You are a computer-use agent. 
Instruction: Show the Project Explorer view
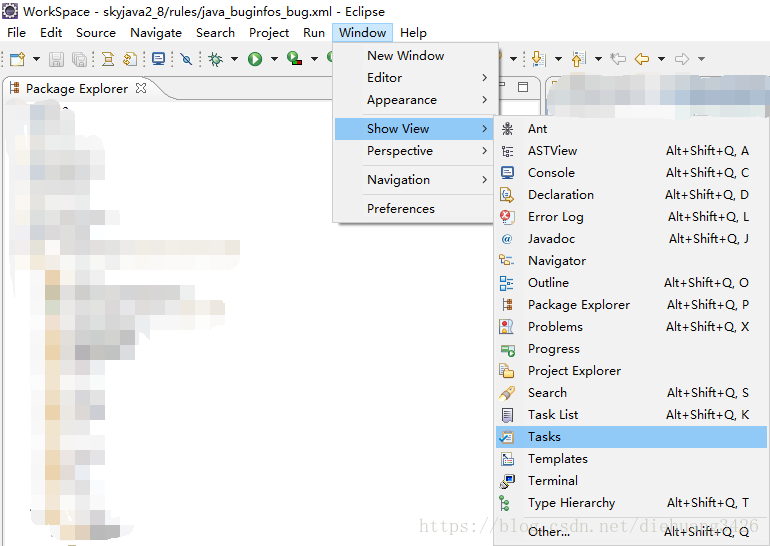tap(631, 371)
